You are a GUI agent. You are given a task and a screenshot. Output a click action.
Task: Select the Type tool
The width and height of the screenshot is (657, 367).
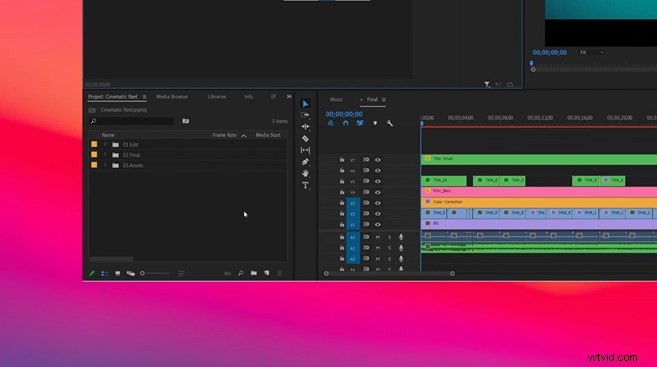click(305, 185)
